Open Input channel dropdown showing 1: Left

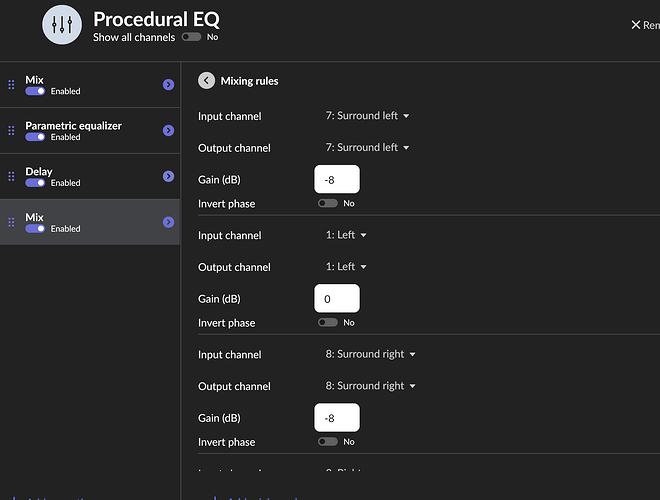346,235
